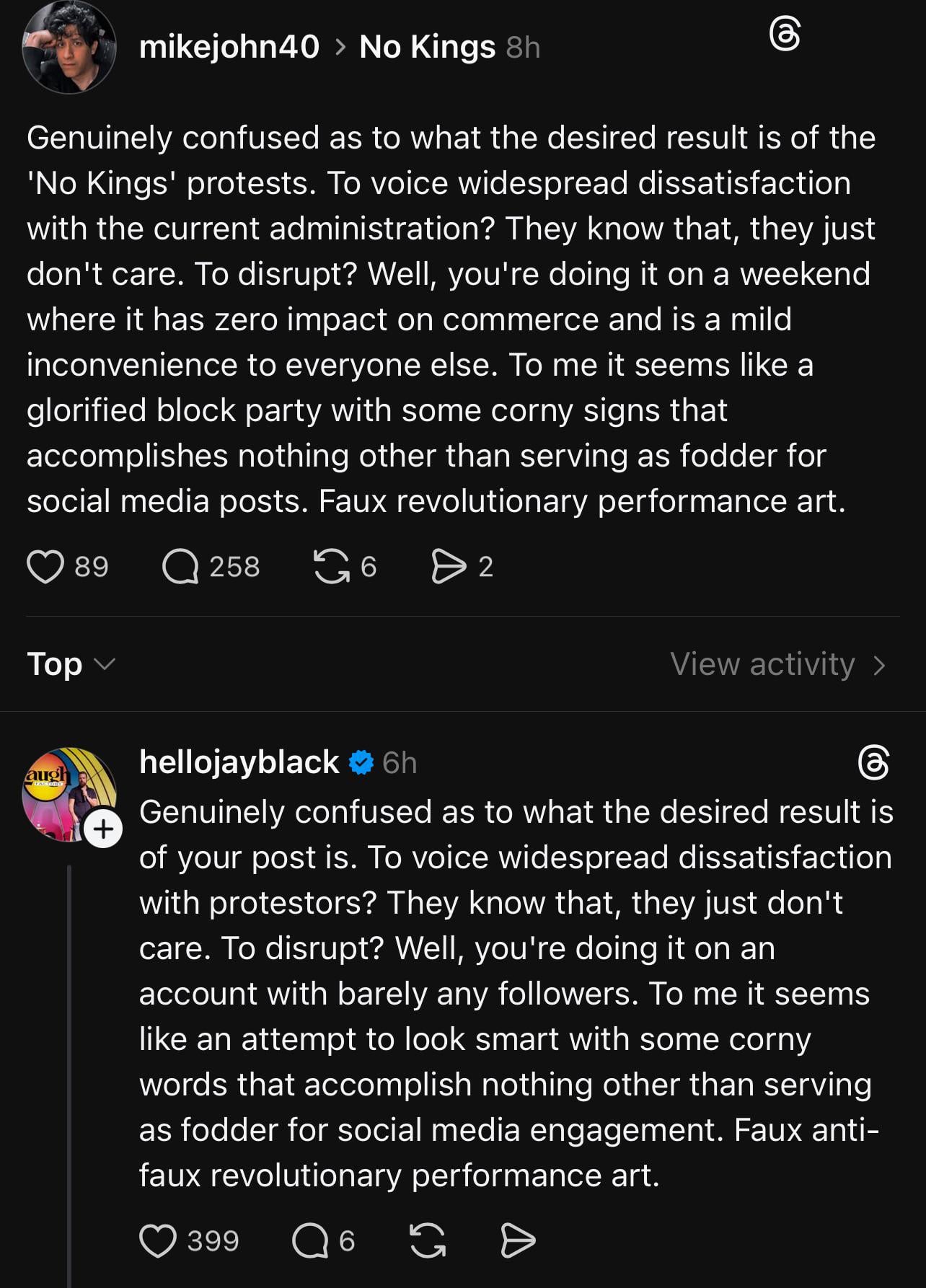The image size is (926, 1288).
Task: Repost hellojayblack's reply
Action: coord(428,1241)
